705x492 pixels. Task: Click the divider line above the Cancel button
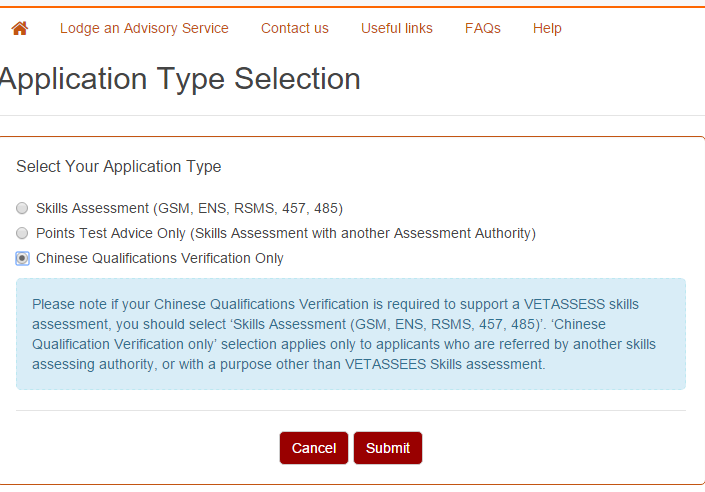351,410
